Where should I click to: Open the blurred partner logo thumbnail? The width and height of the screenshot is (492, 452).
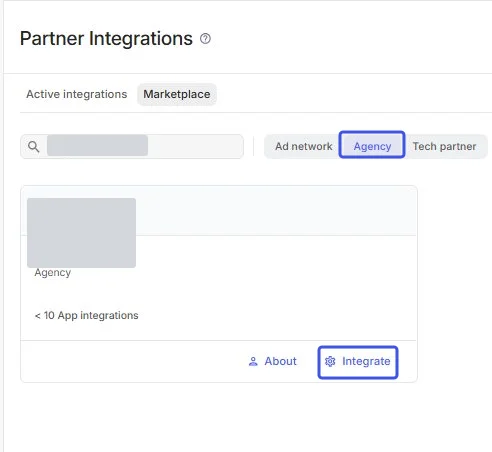pos(81,233)
